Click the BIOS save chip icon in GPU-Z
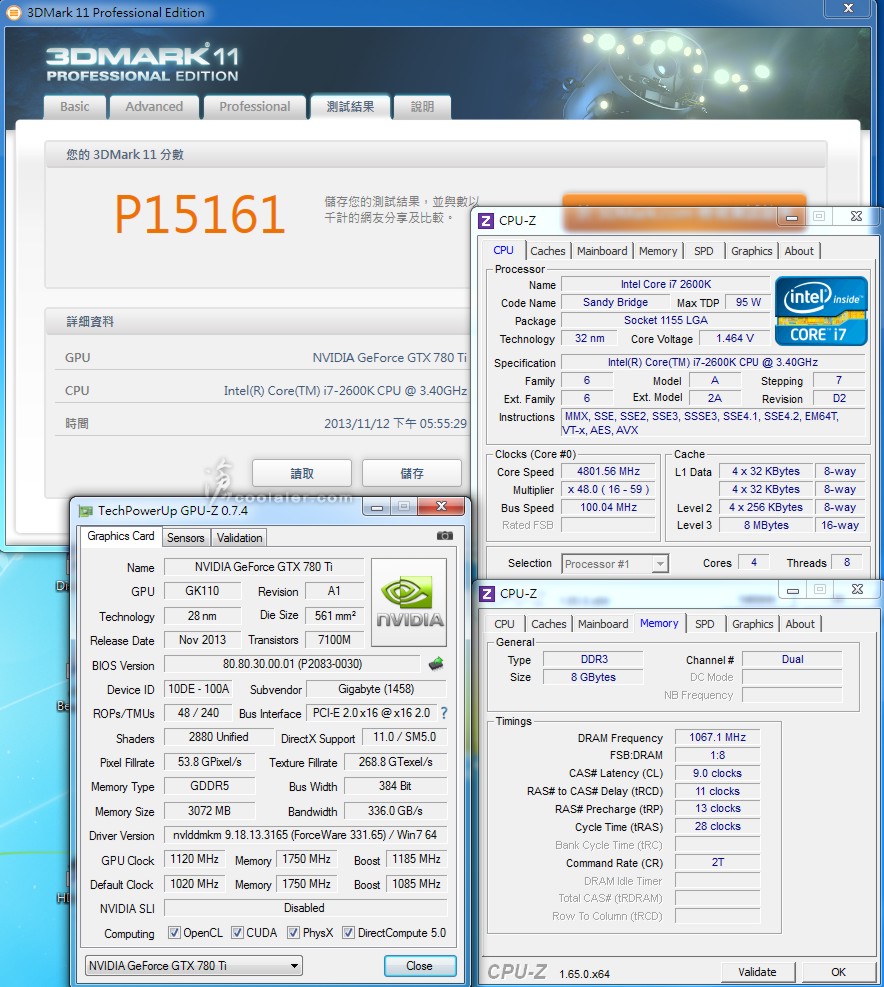 tap(436, 663)
